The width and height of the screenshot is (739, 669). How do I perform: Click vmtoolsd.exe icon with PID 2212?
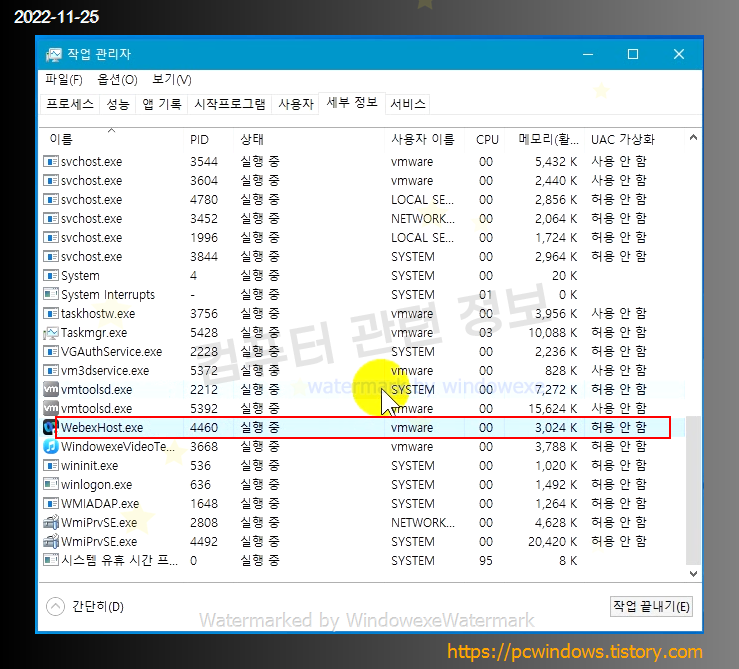pyautogui.click(x=50, y=389)
